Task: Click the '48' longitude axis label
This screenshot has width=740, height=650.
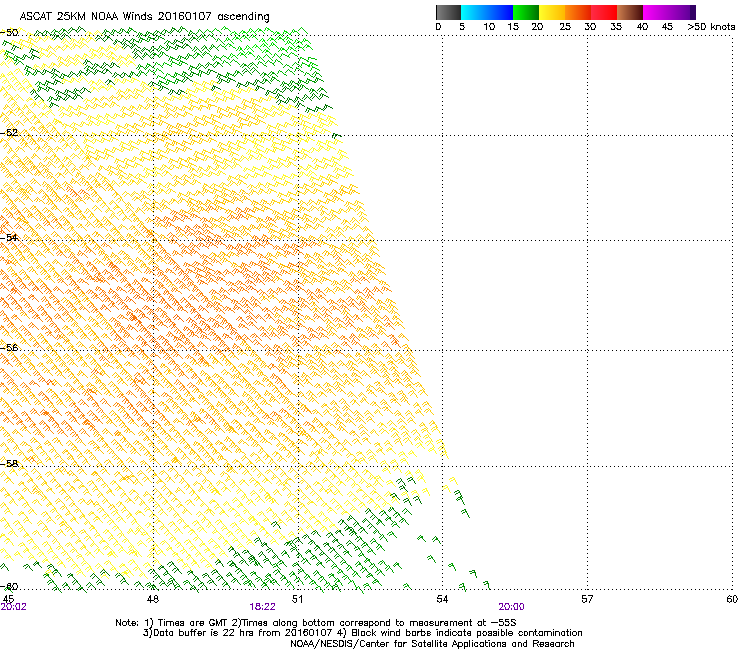Action: click(153, 599)
